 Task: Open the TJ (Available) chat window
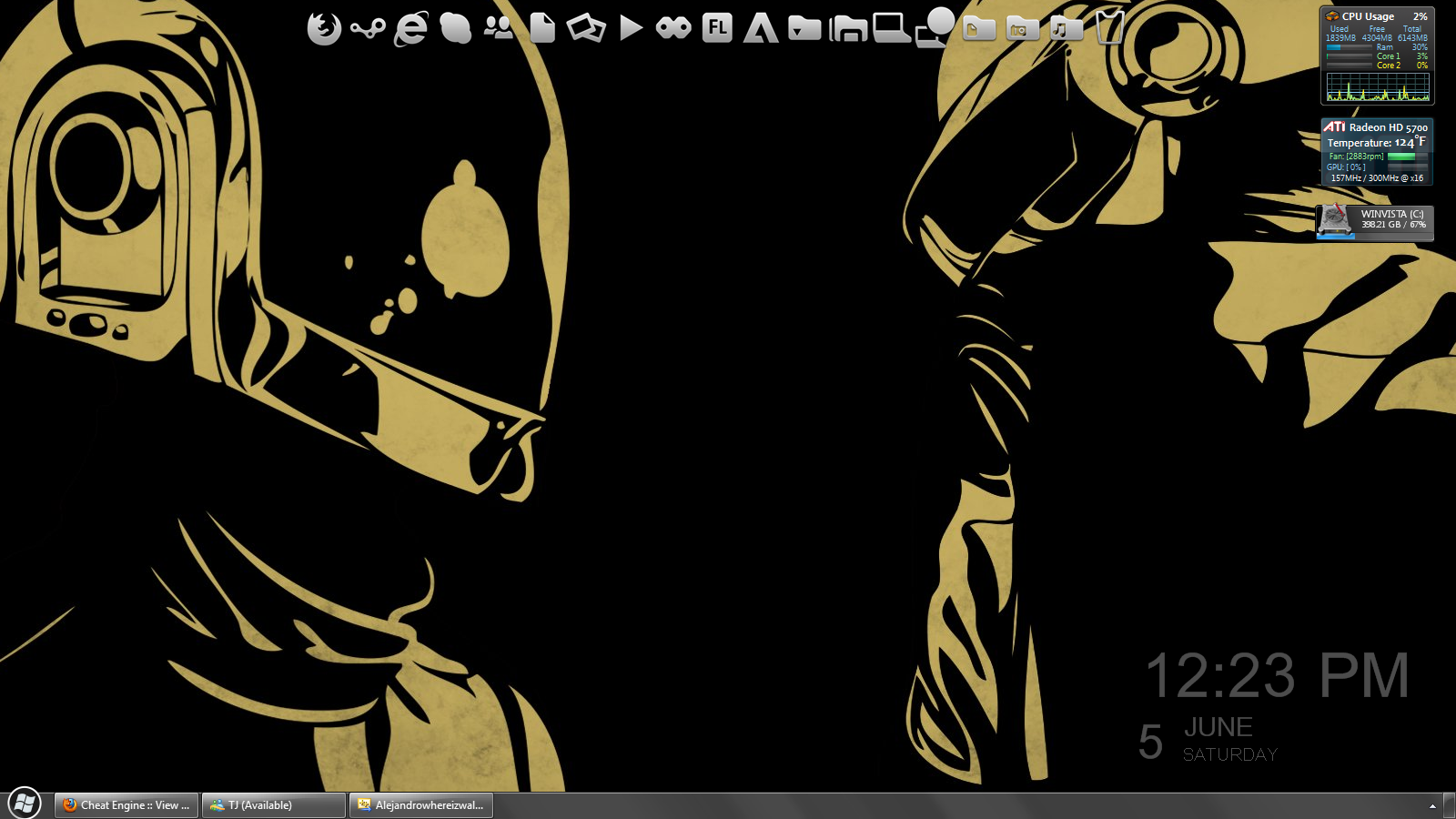tap(273, 804)
